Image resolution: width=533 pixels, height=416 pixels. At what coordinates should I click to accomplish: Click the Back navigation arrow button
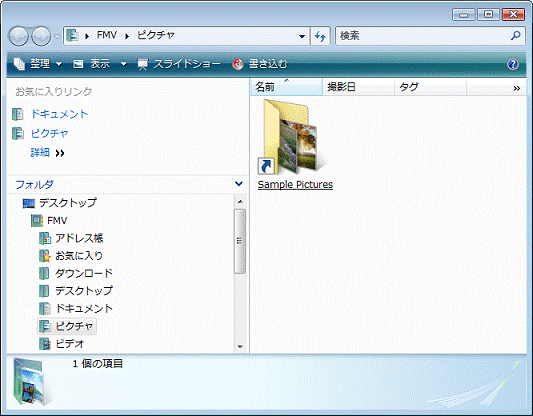[x=19, y=36]
